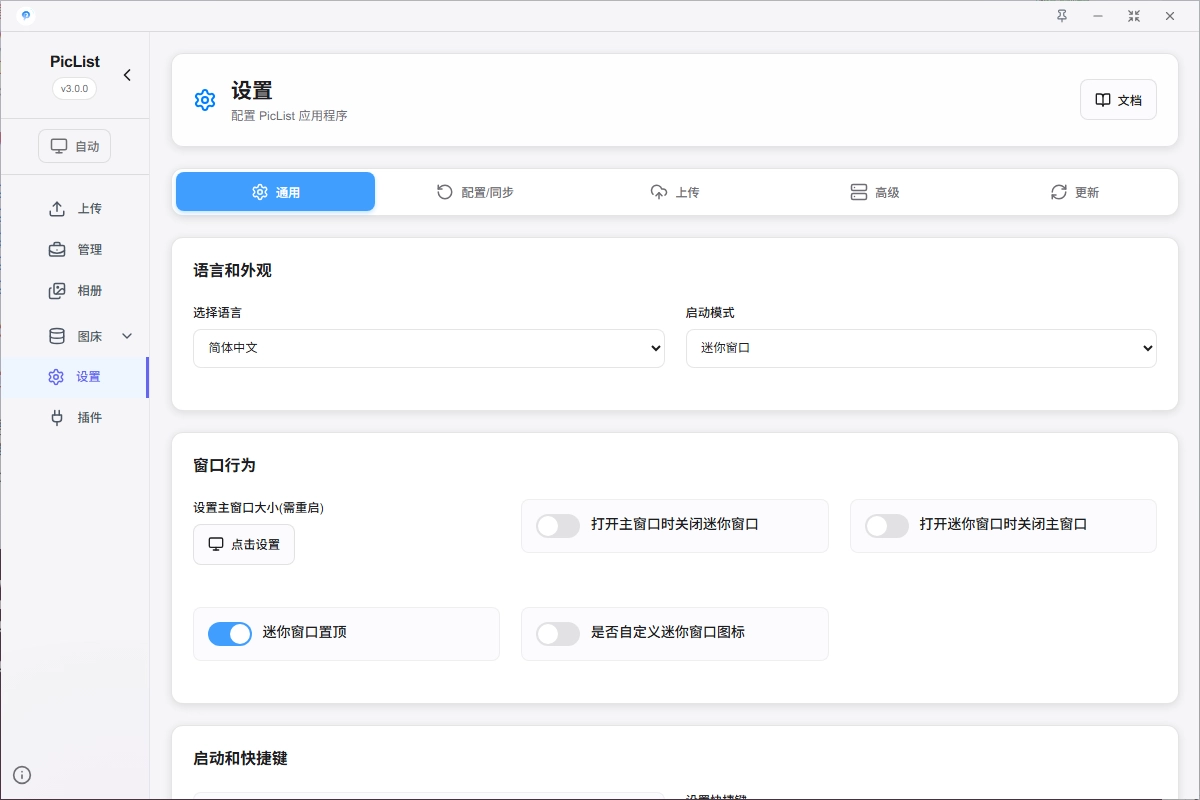This screenshot has width=1200, height=800.
Task: Toggle 打开迷你窗口时关闭主窗口
Action: 887,526
